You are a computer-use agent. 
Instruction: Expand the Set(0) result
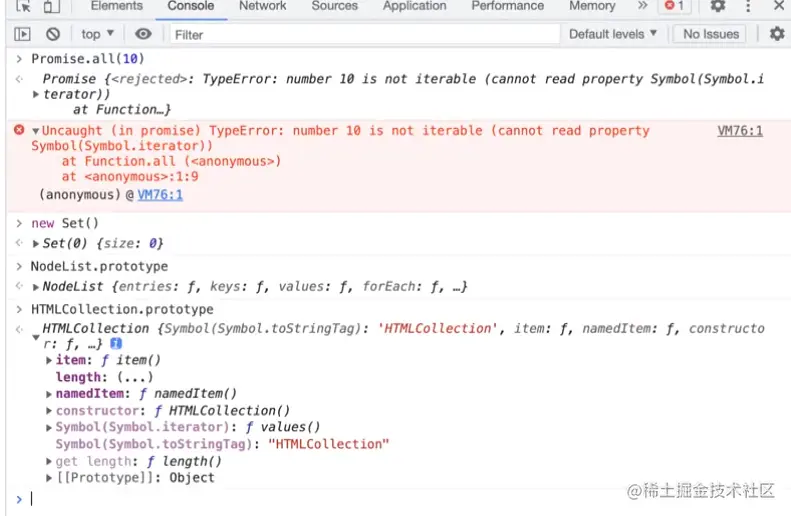(x=35, y=244)
